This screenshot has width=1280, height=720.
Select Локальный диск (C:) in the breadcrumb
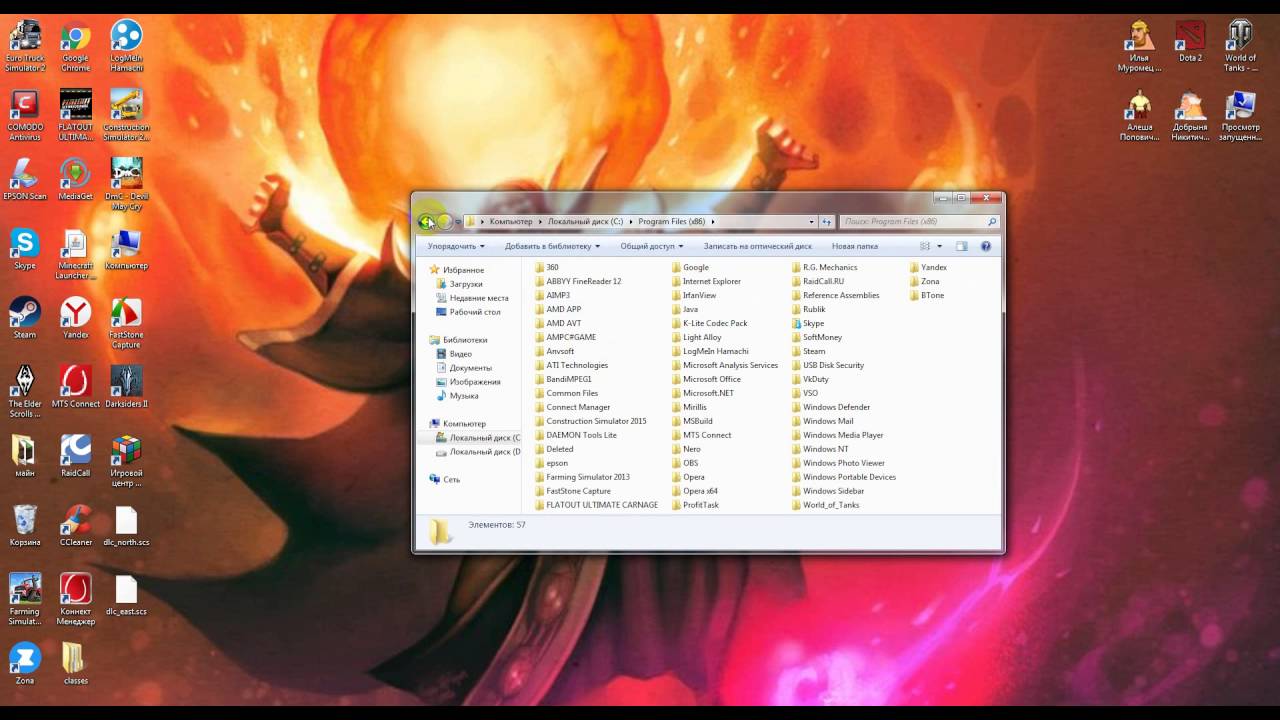[585, 222]
